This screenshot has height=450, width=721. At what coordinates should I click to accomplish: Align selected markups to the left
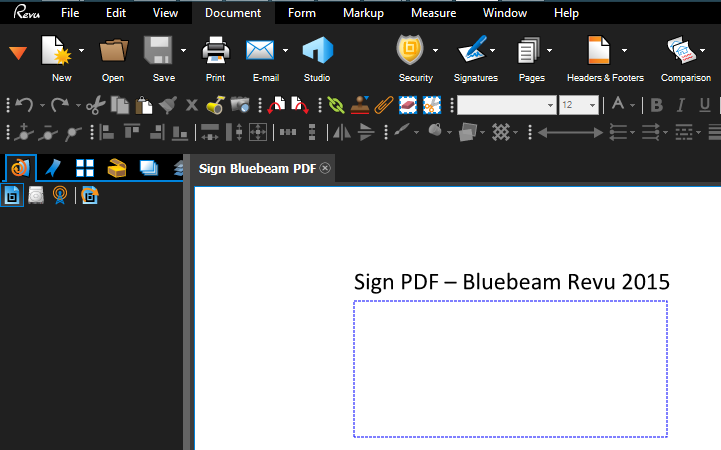coord(107,133)
